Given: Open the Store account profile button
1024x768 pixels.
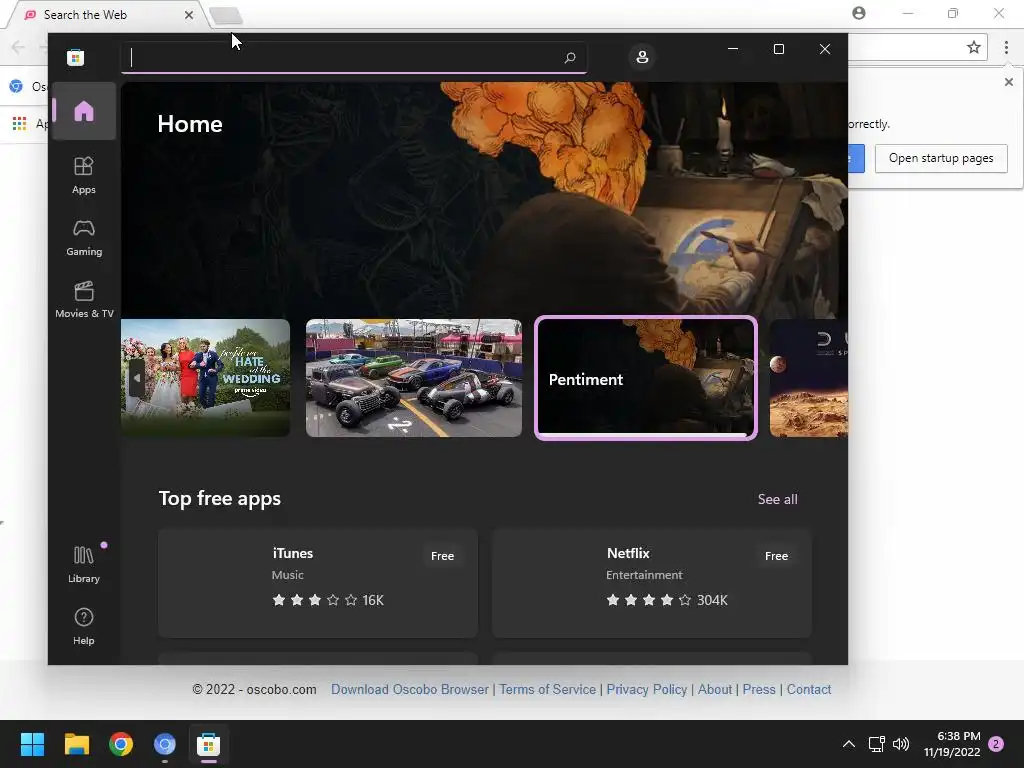Looking at the screenshot, I should point(642,57).
